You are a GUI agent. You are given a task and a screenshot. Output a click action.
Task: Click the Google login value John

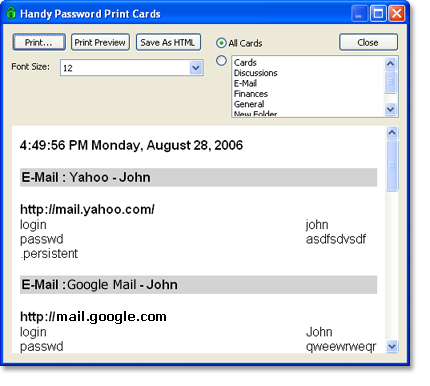[319, 332]
